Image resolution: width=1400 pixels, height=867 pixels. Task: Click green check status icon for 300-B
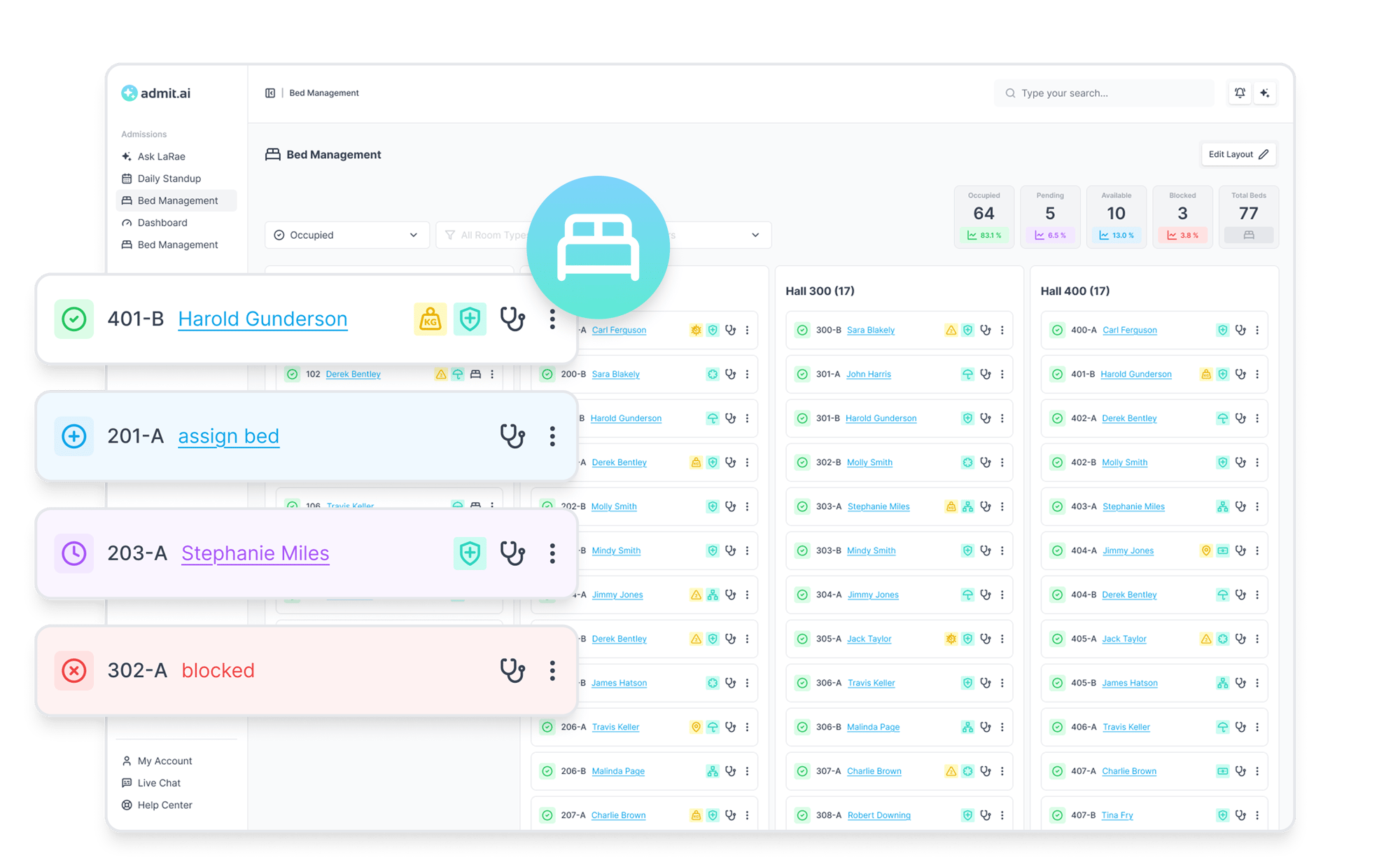tap(803, 330)
